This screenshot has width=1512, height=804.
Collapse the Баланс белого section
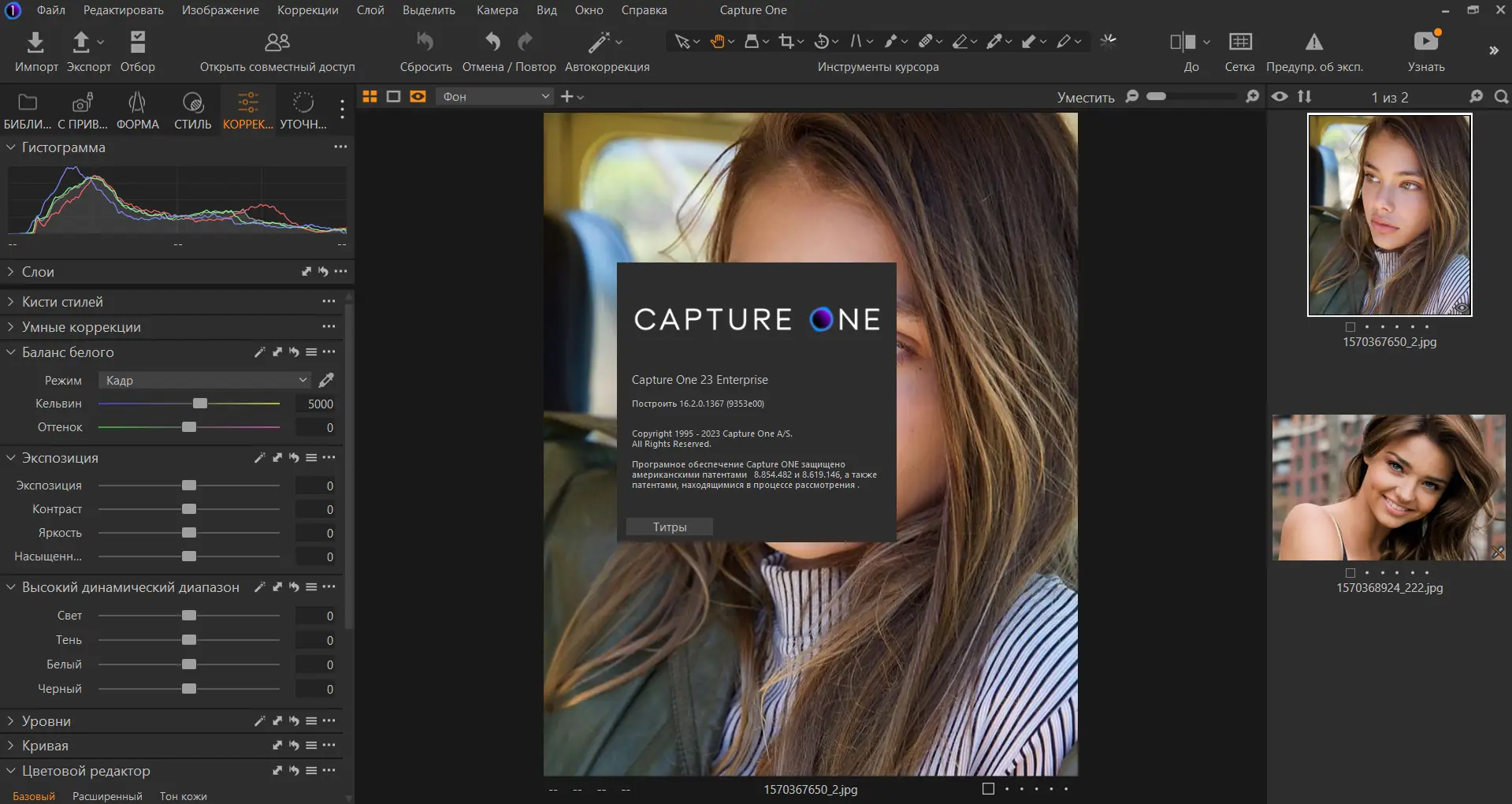coord(11,352)
